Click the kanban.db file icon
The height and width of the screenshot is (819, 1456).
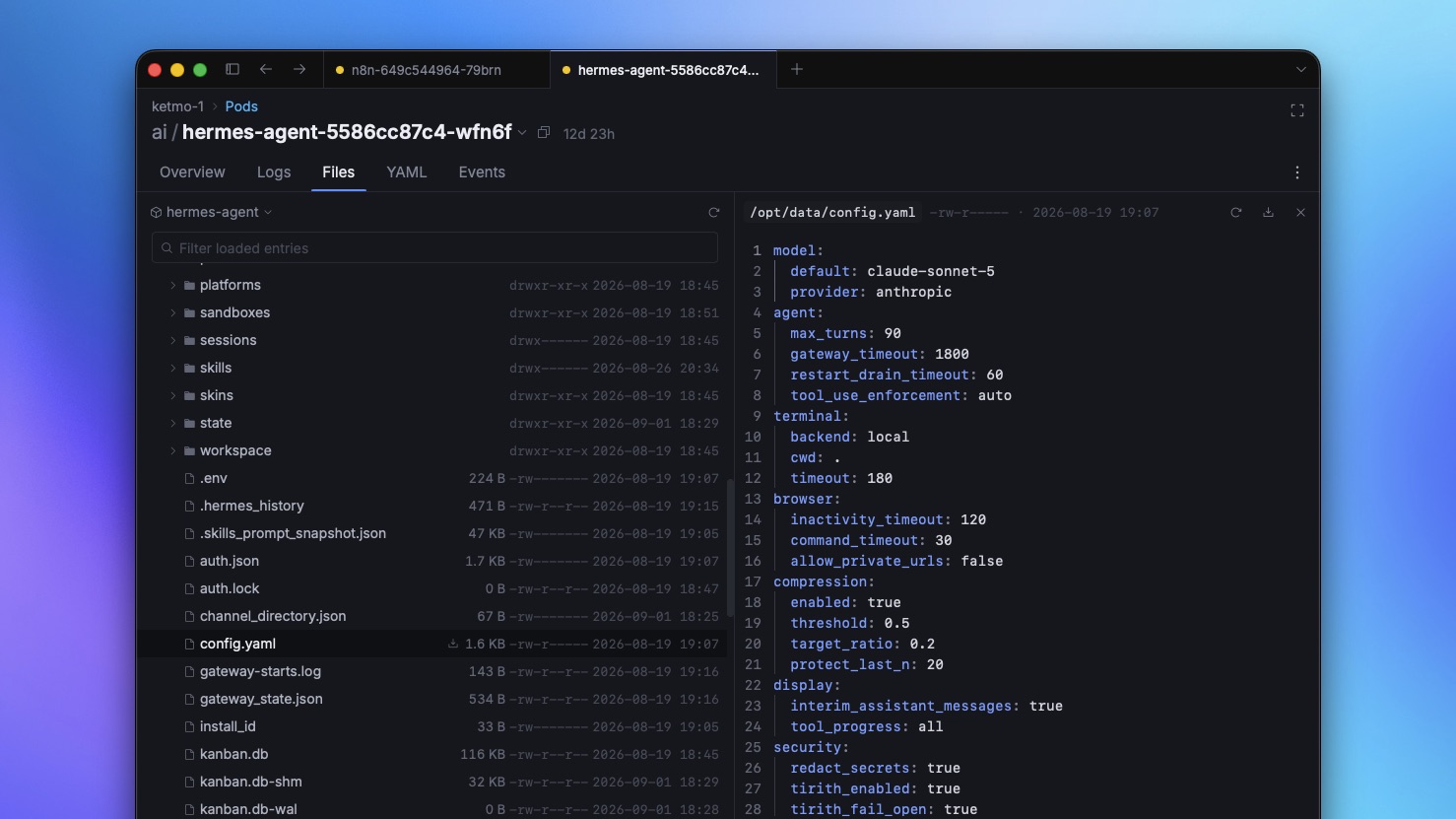tap(189, 754)
